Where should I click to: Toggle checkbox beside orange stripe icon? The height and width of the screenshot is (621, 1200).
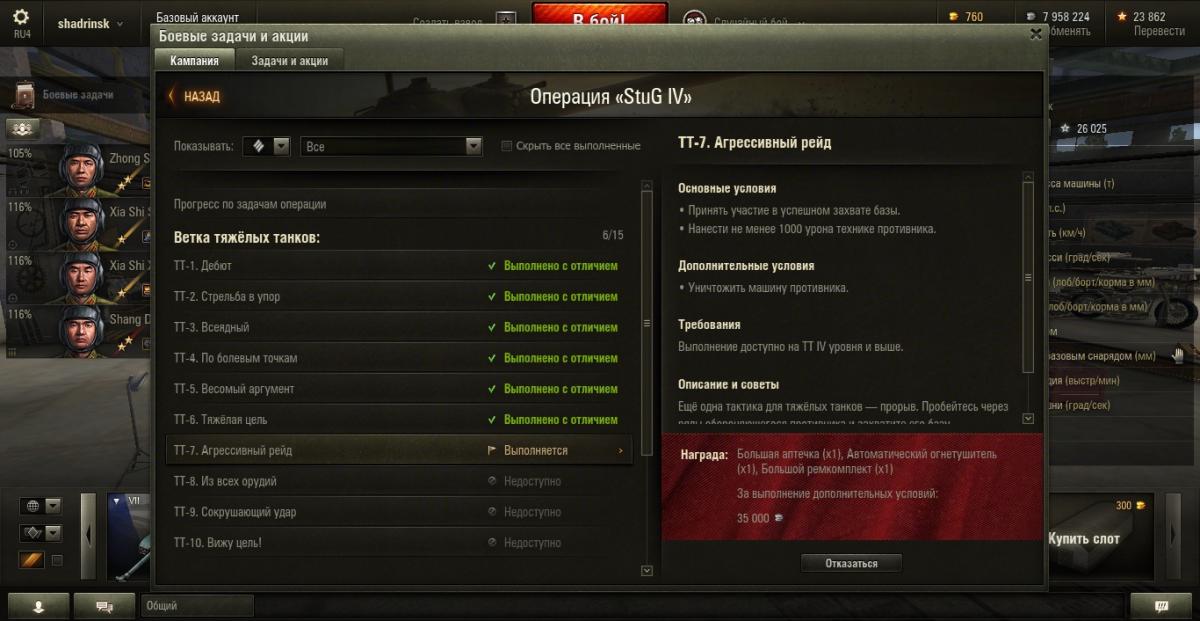57,560
